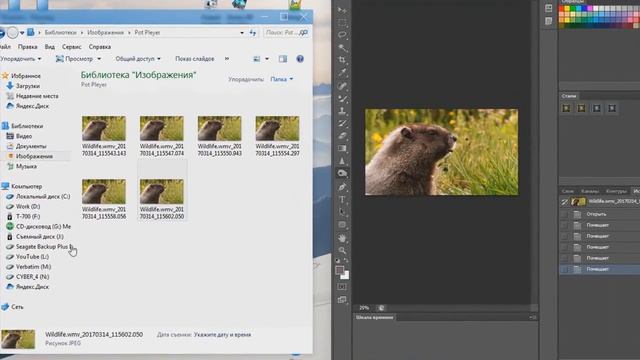Click Библиотеки in the address breadcrumb

click(x=60, y=33)
